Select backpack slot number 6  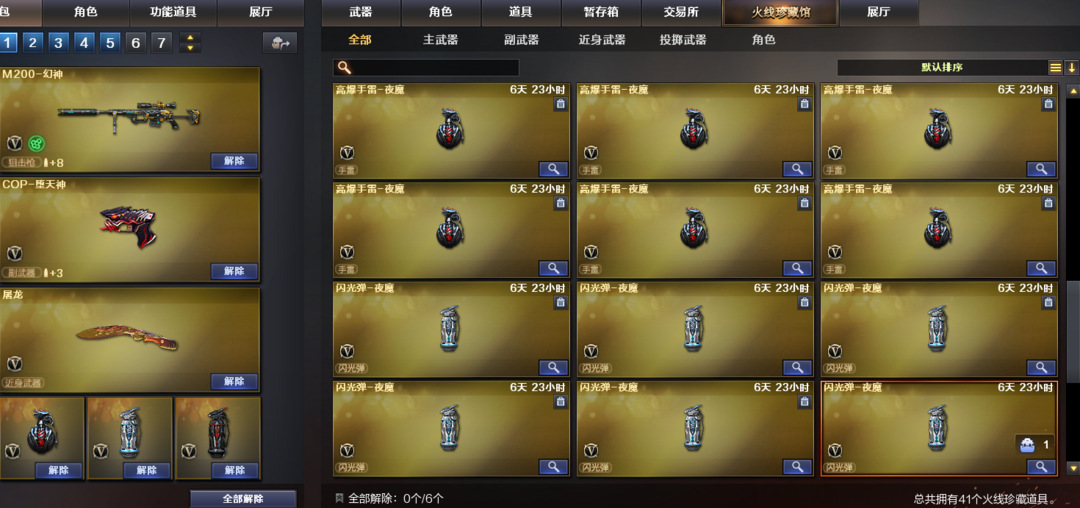coord(135,43)
